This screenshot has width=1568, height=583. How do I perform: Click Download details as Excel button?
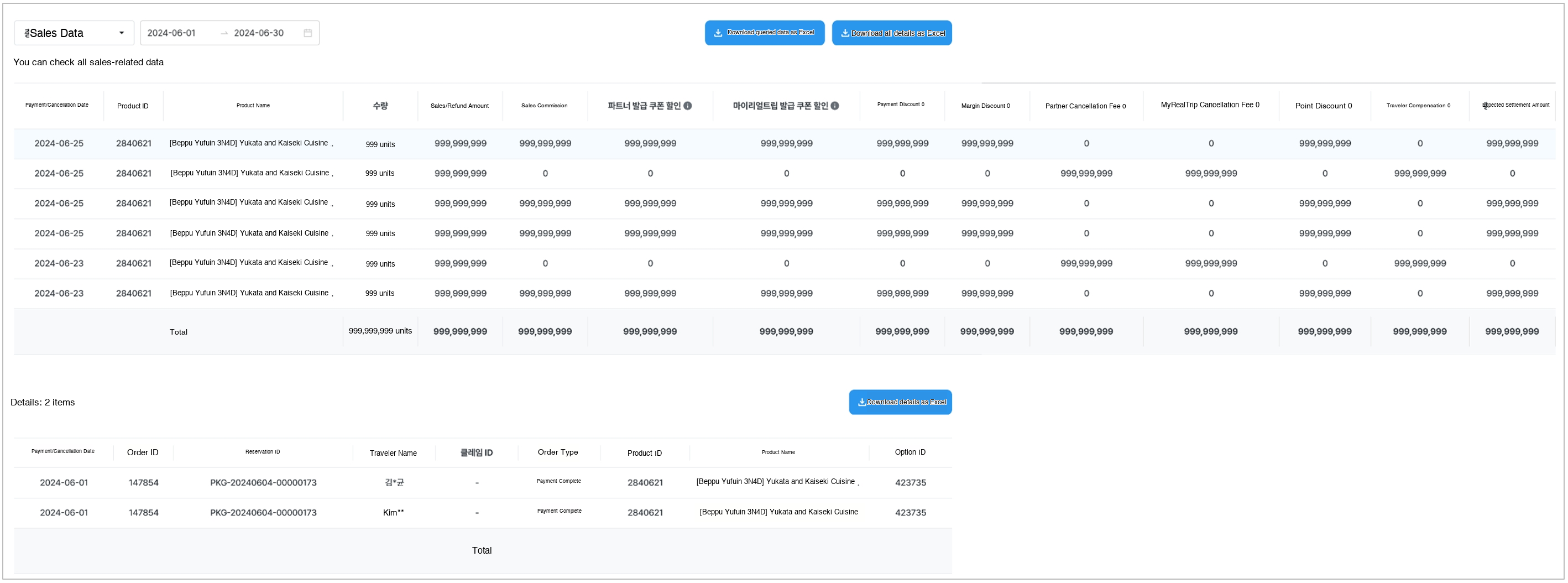point(900,402)
